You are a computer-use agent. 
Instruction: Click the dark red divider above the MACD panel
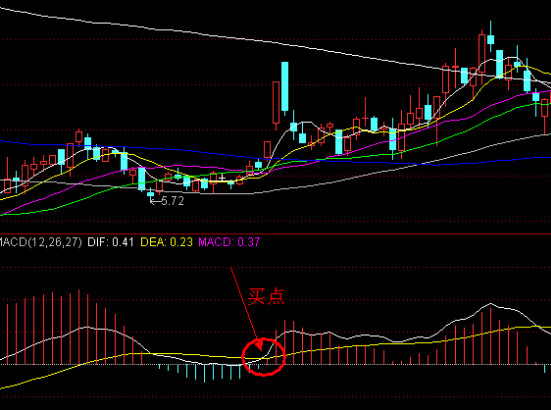[x=276, y=233]
